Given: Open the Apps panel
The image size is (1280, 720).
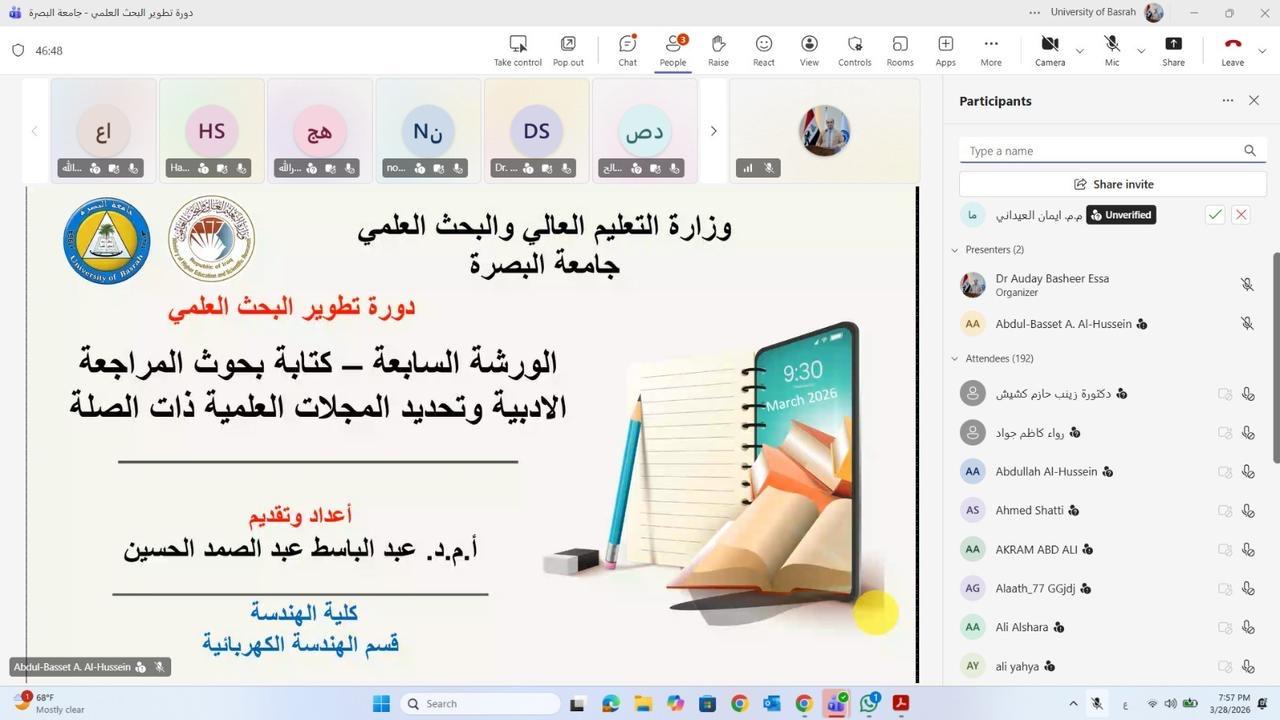Looking at the screenshot, I should 945,50.
